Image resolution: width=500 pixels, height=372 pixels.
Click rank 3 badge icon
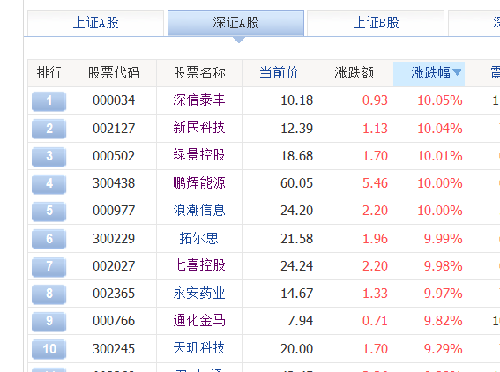(x=49, y=157)
